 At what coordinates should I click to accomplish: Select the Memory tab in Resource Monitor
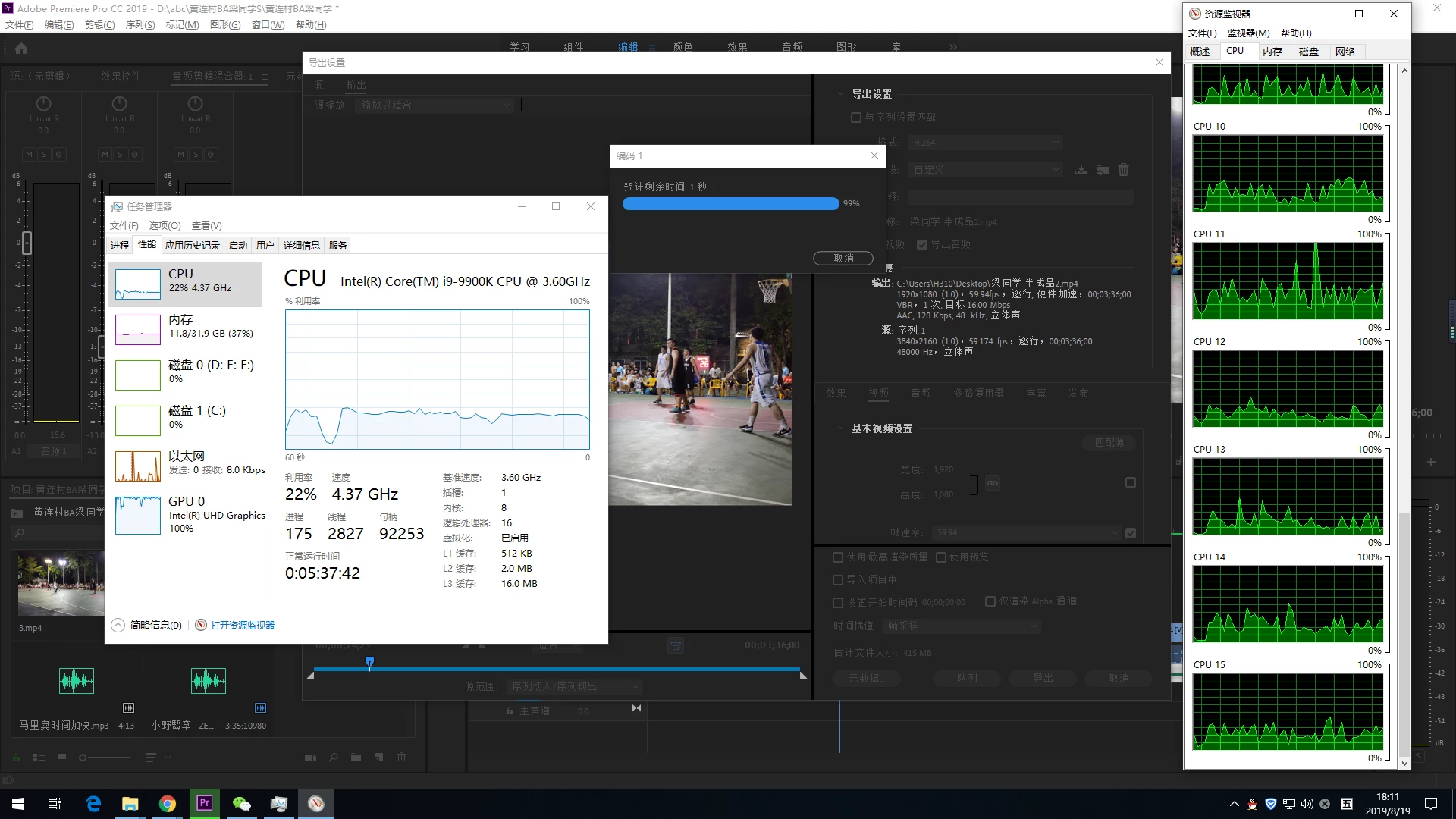click(x=1272, y=52)
